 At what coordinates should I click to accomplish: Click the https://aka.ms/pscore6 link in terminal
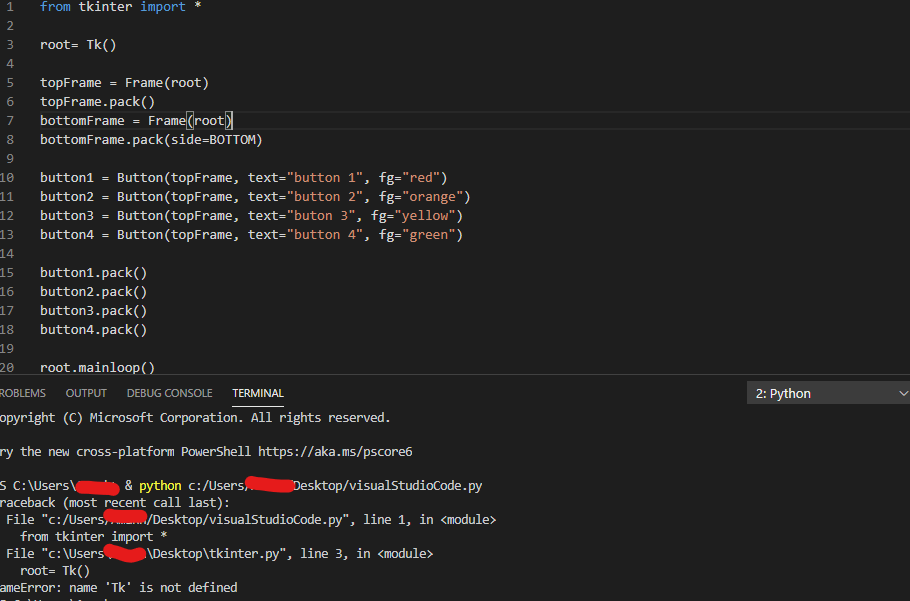click(x=335, y=451)
